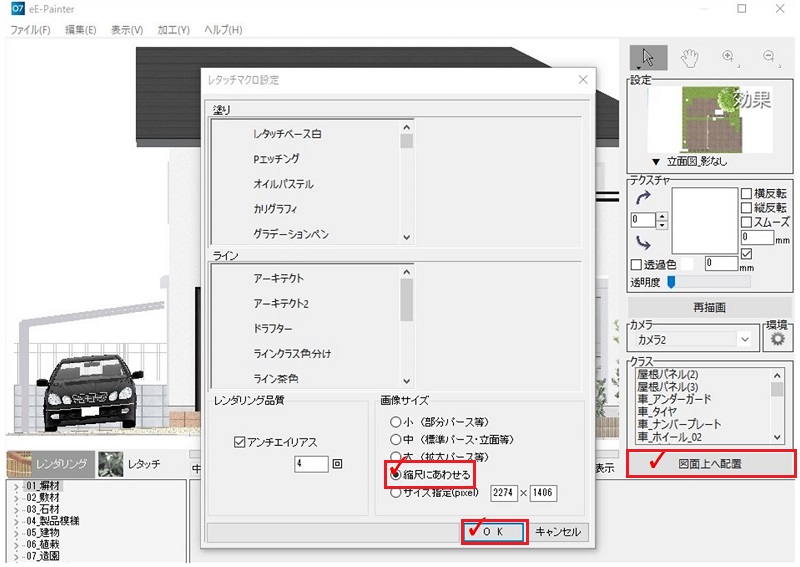Activate the zoom out magnifier tool

coord(769,57)
